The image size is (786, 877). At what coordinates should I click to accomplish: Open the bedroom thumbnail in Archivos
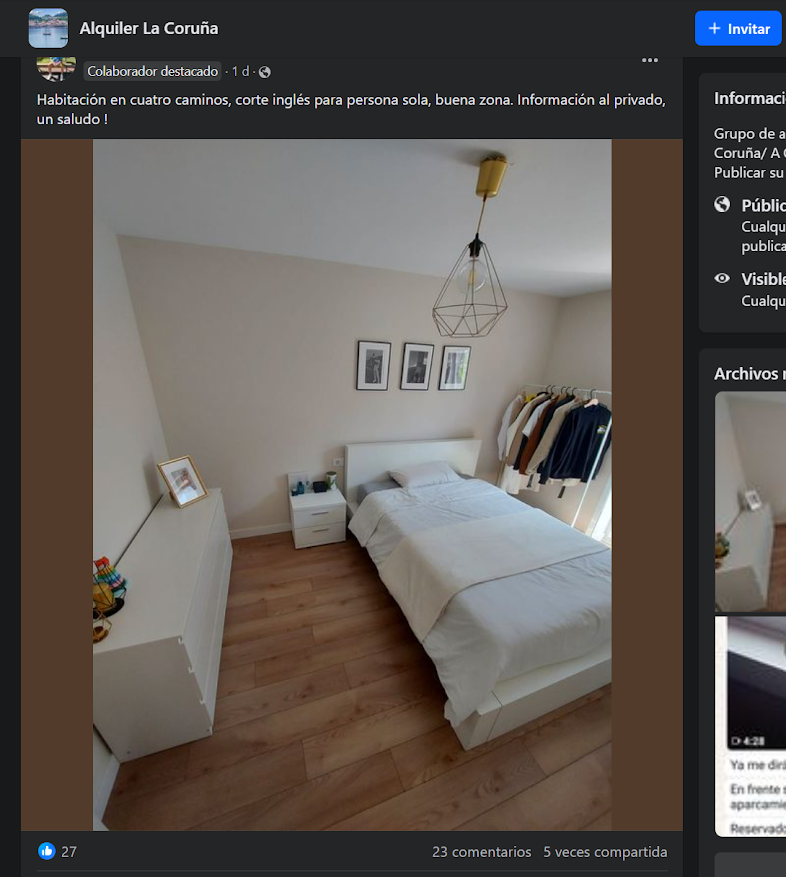tap(750, 500)
